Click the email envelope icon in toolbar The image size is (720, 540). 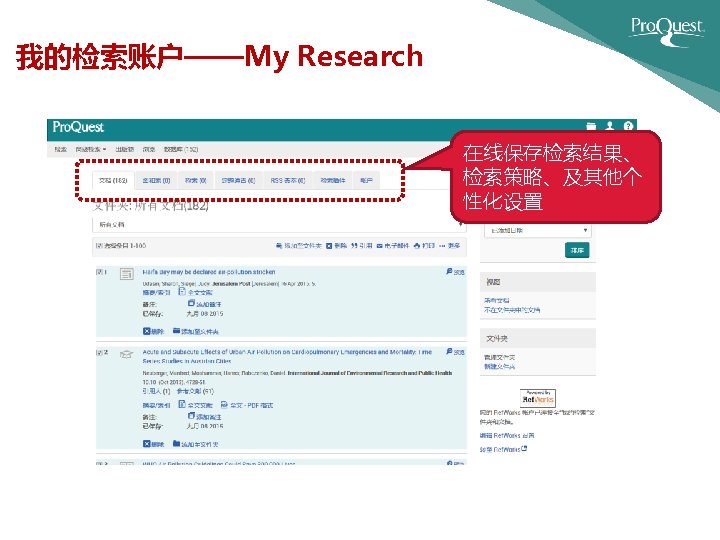(380, 246)
